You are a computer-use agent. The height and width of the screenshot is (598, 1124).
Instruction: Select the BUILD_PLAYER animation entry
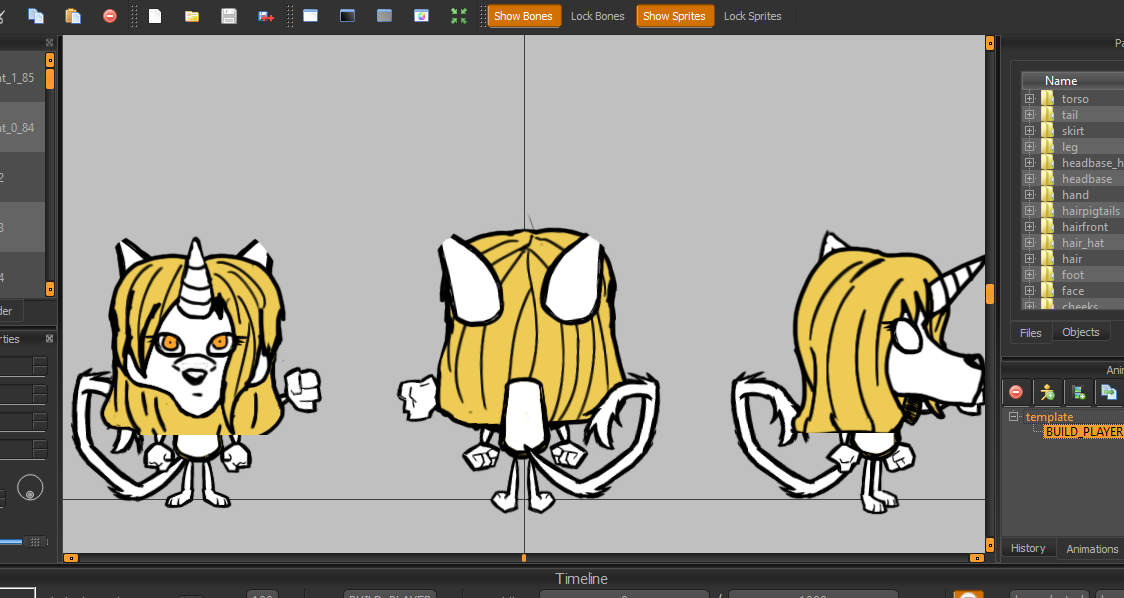pos(1083,432)
